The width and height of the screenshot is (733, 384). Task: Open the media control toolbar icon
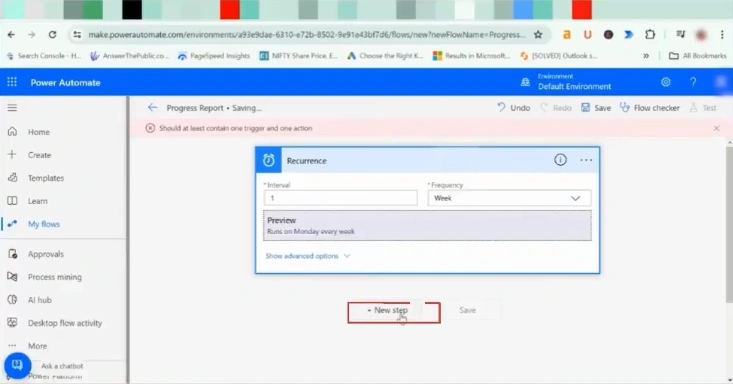(x=681, y=35)
